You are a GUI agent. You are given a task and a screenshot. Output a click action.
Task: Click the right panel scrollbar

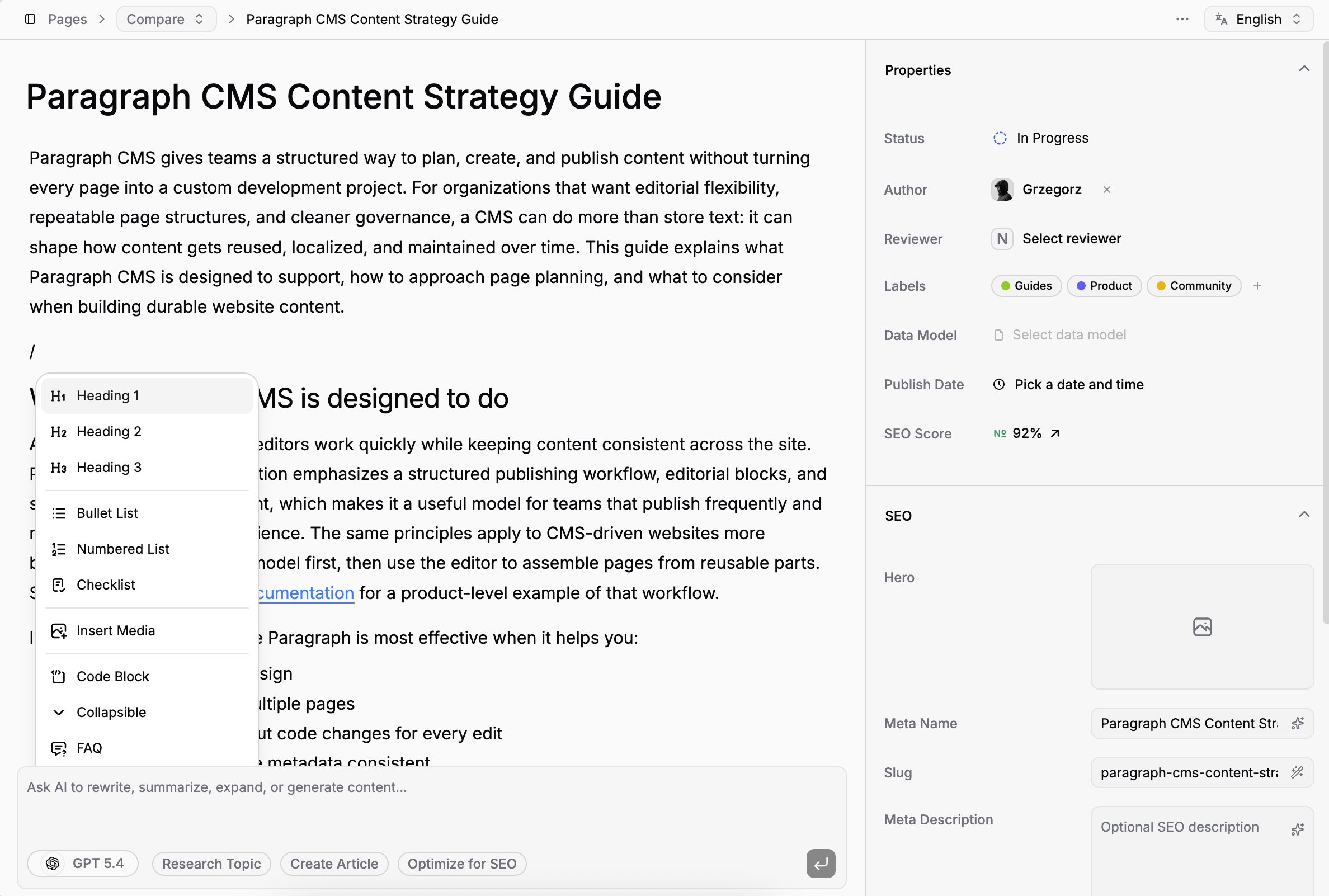[1326, 332]
